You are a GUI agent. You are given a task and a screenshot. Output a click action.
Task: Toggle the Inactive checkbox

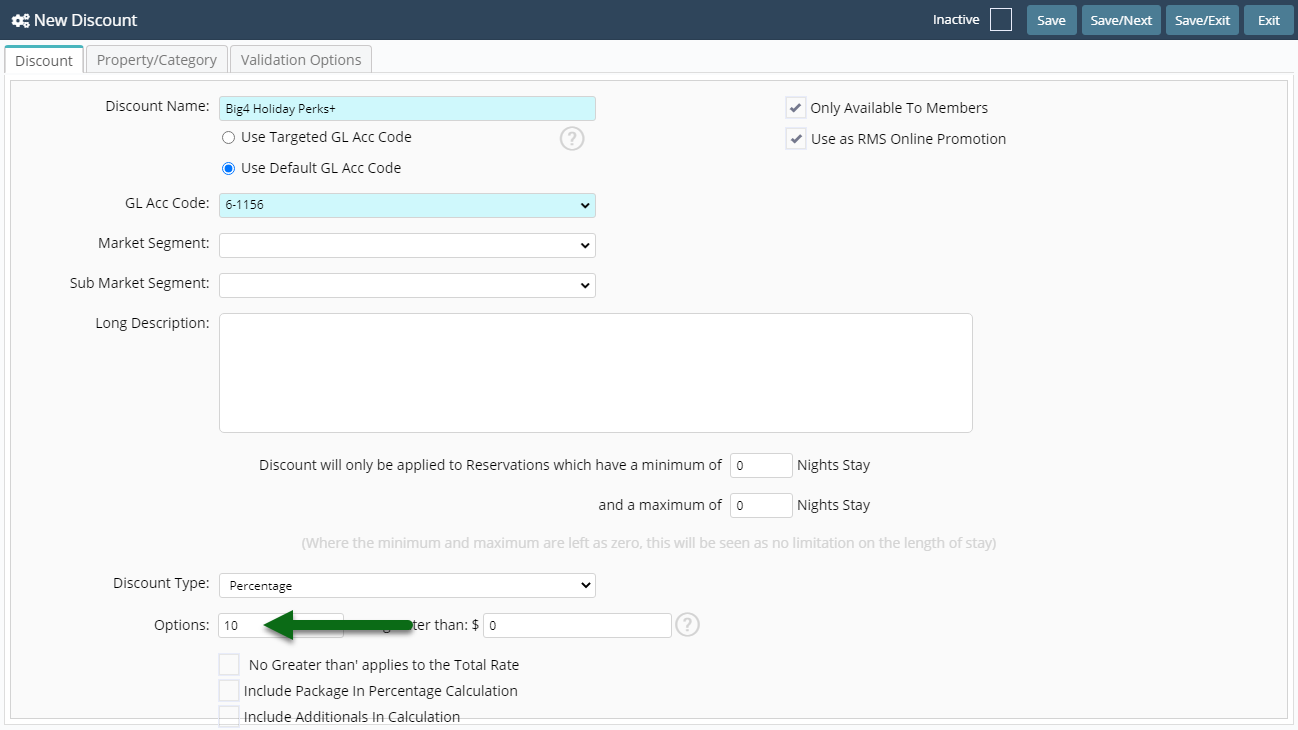coord(1001,20)
